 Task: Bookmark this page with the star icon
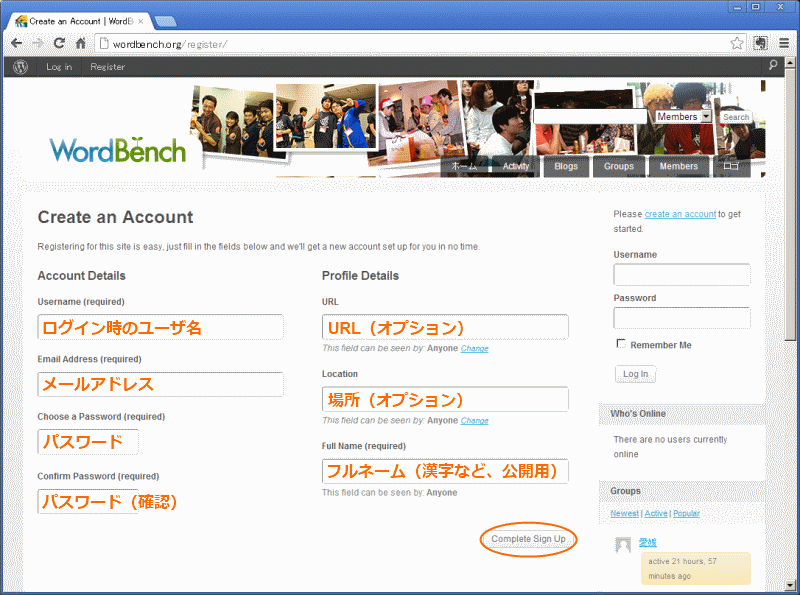click(x=737, y=43)
